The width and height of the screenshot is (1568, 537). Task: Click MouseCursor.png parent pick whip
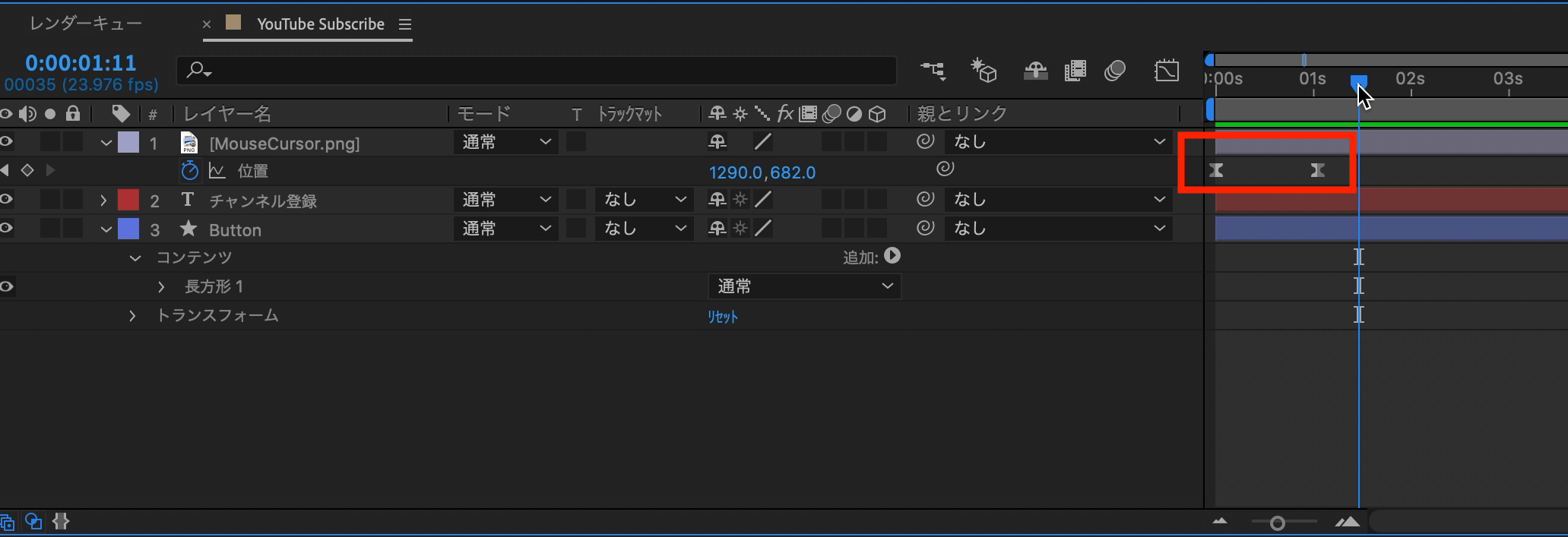coord(925,141)
